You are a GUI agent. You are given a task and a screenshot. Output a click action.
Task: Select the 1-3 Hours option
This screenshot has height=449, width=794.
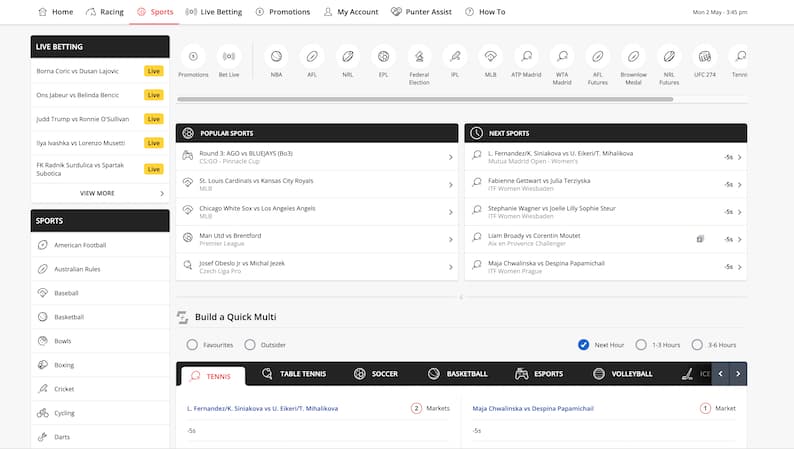coord(641,345)
